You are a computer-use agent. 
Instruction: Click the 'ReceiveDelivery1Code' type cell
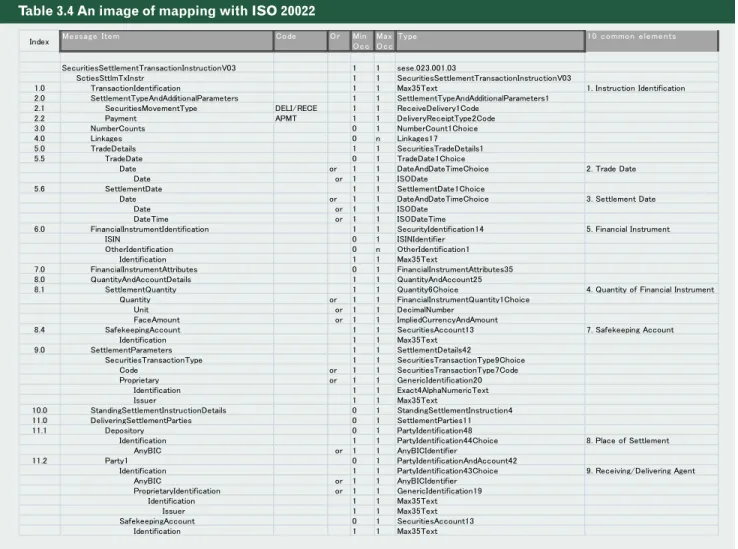pos(438,108)
